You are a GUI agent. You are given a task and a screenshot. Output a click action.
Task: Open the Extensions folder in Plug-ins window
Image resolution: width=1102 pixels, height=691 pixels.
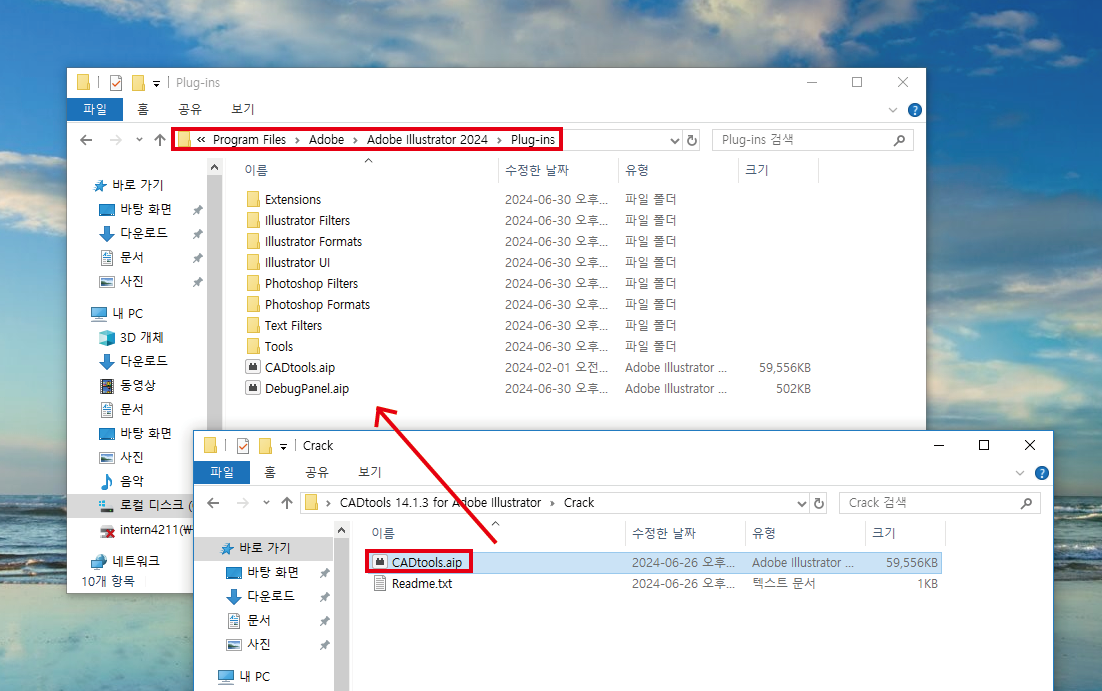[292, 200]
